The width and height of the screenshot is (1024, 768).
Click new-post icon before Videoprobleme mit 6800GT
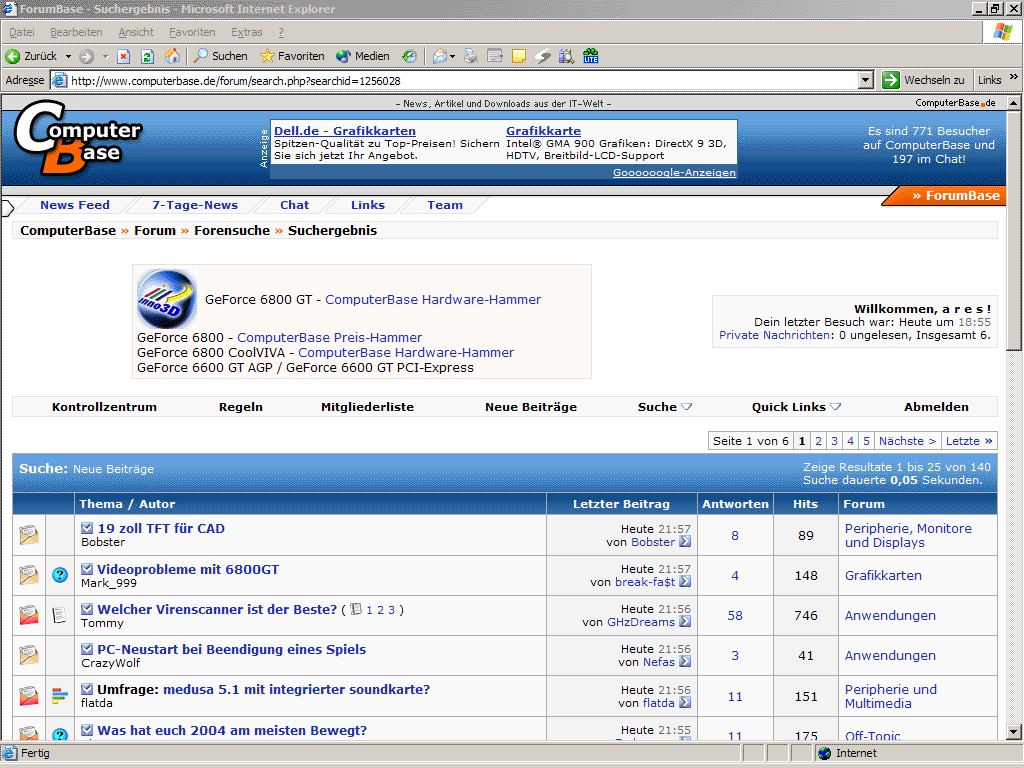[x=87, y=569]
